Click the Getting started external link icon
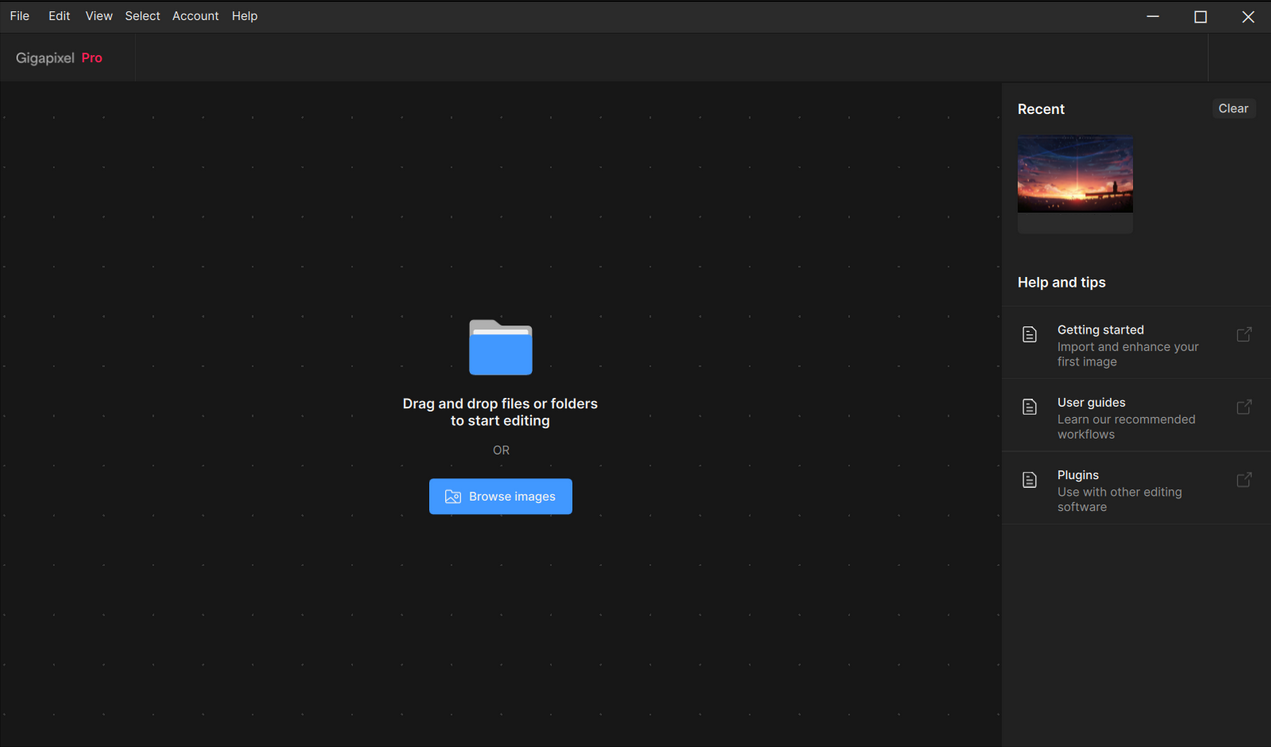1271x747 pixels. (1244, 334)
